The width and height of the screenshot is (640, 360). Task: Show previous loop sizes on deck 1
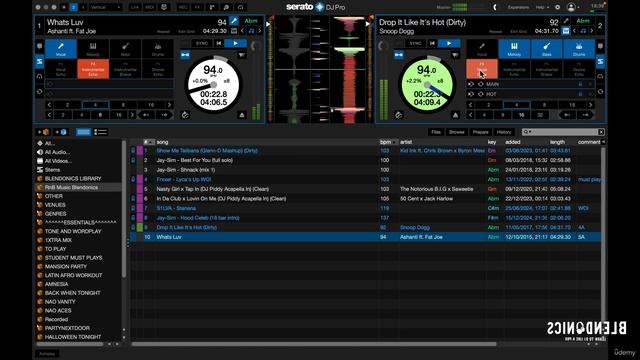pyautogui.click(x=49, y=105)
